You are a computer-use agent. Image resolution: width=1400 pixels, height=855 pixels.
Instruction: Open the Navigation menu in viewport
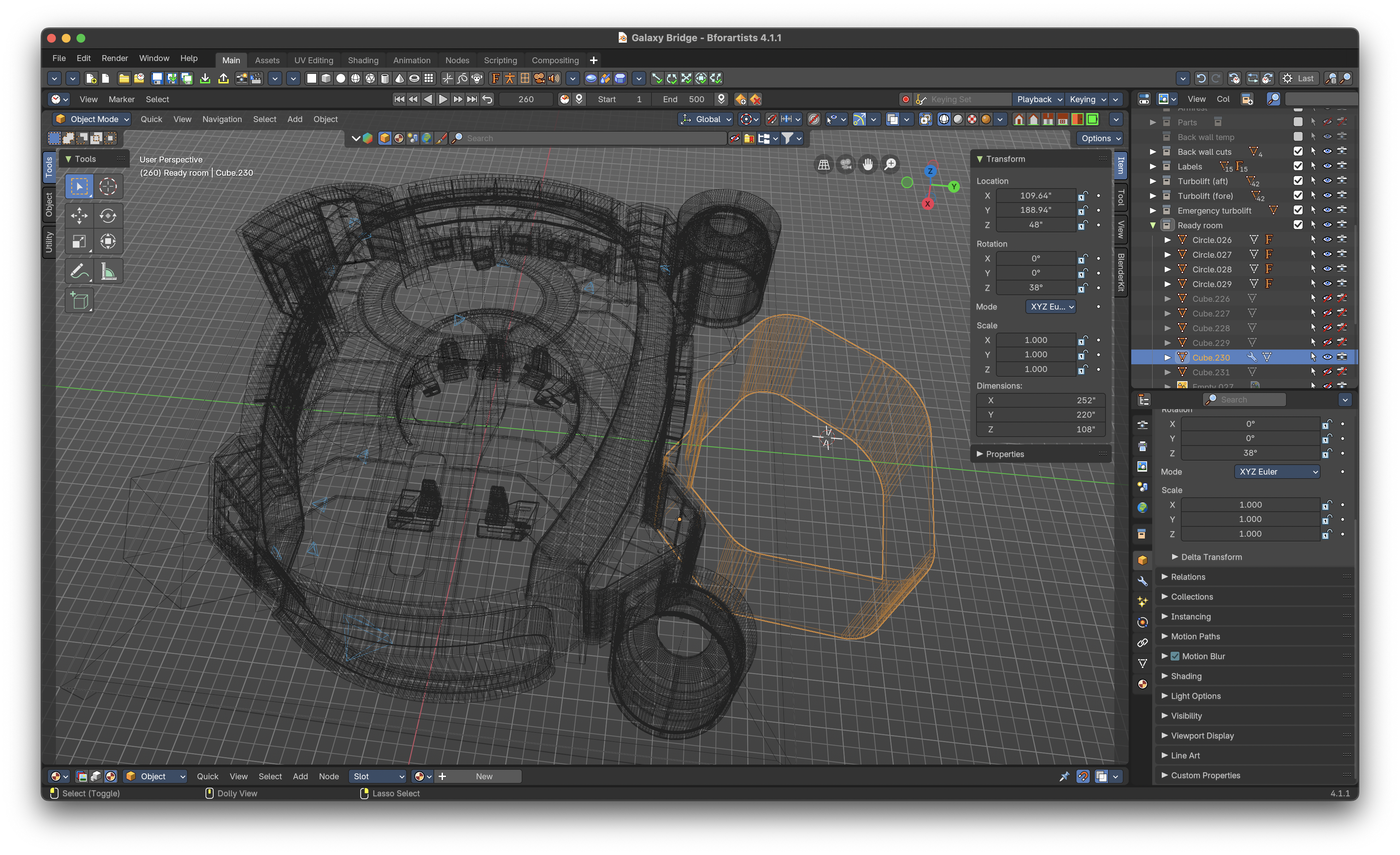point(222,119)
